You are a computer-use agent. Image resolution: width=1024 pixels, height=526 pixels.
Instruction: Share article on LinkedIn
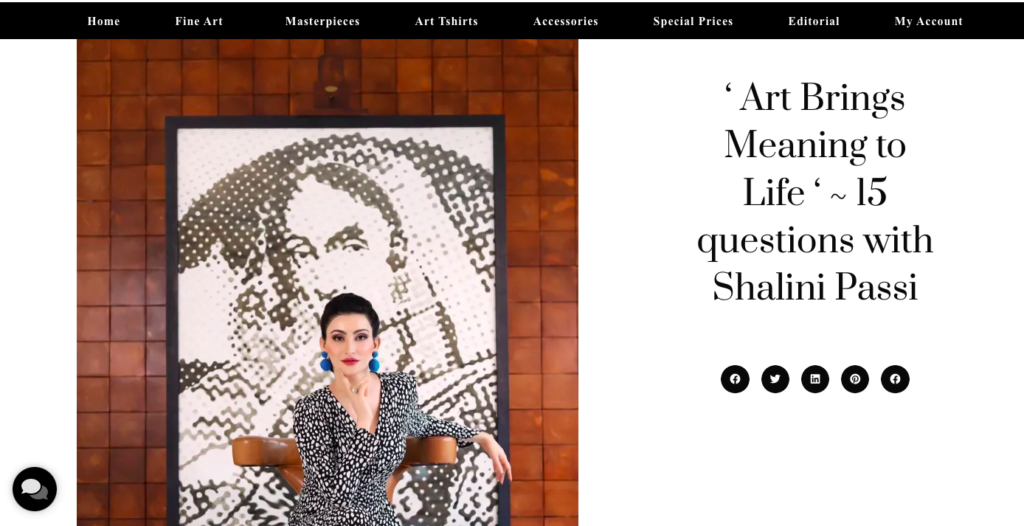[815, 379]
